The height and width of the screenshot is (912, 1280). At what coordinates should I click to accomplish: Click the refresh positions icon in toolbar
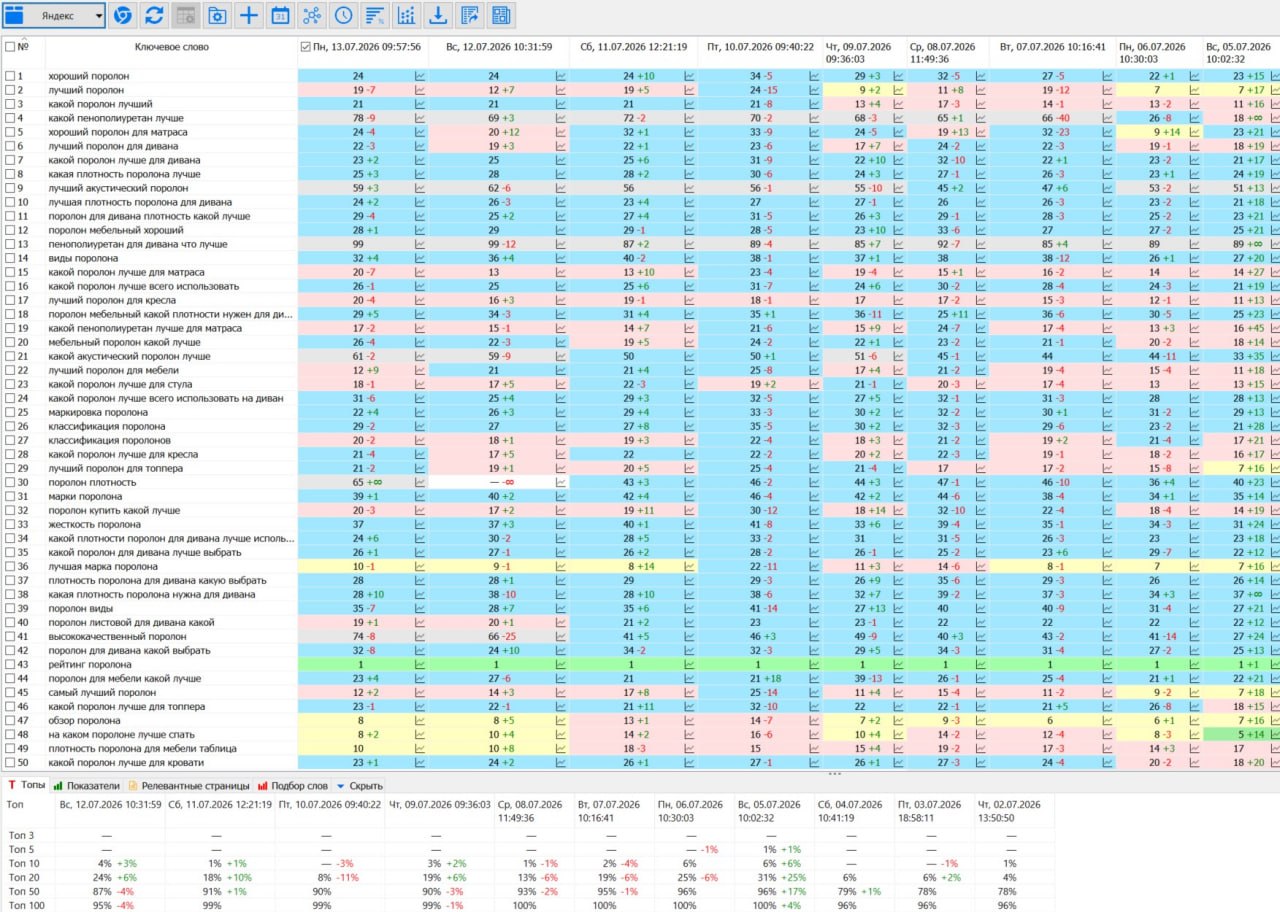tap(154, 15)
